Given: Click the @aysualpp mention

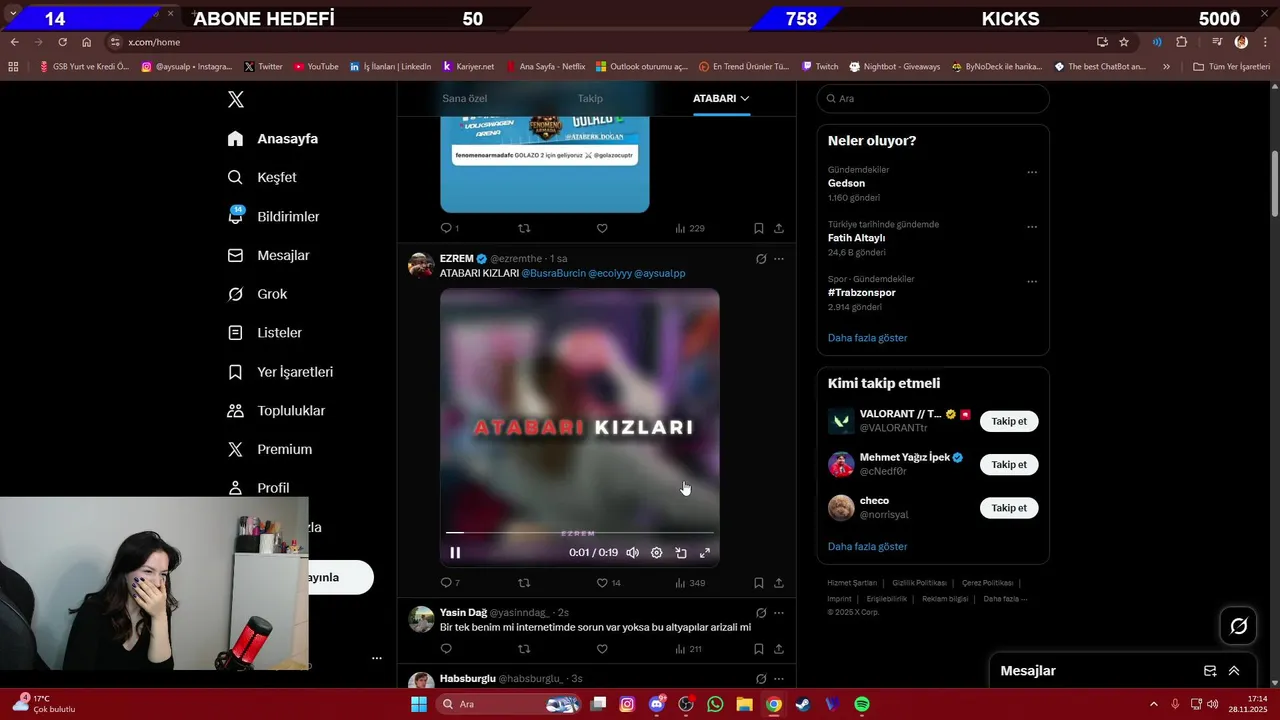Looking at the screenshot, I should click(660, 273).
